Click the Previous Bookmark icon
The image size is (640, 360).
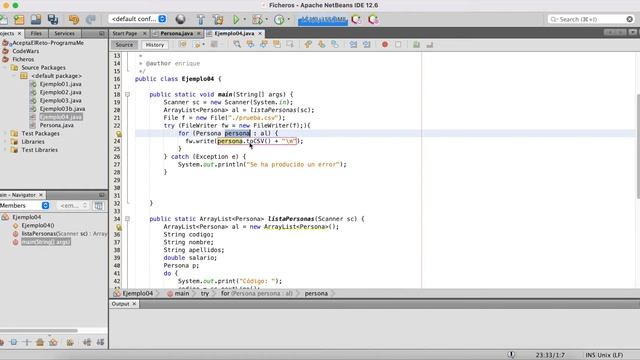[308, 44]
